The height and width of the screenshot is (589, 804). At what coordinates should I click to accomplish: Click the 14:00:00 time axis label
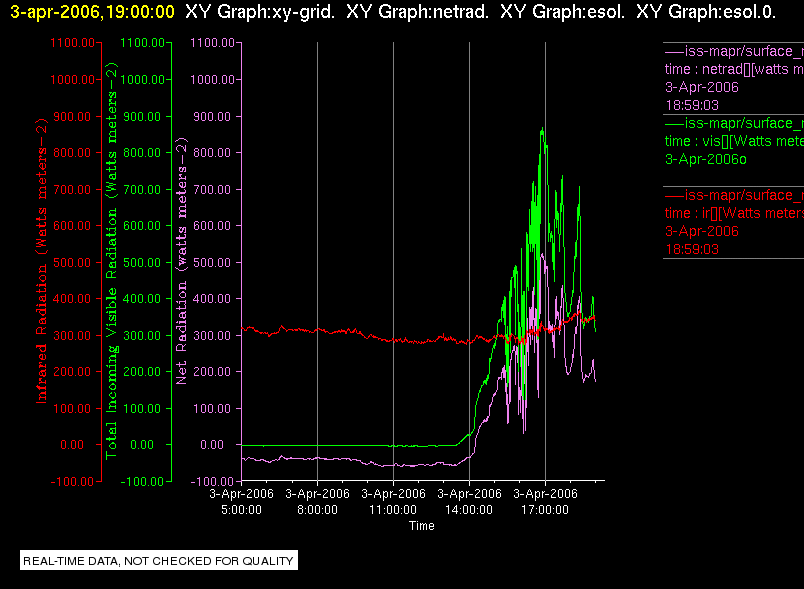(469, 510)
